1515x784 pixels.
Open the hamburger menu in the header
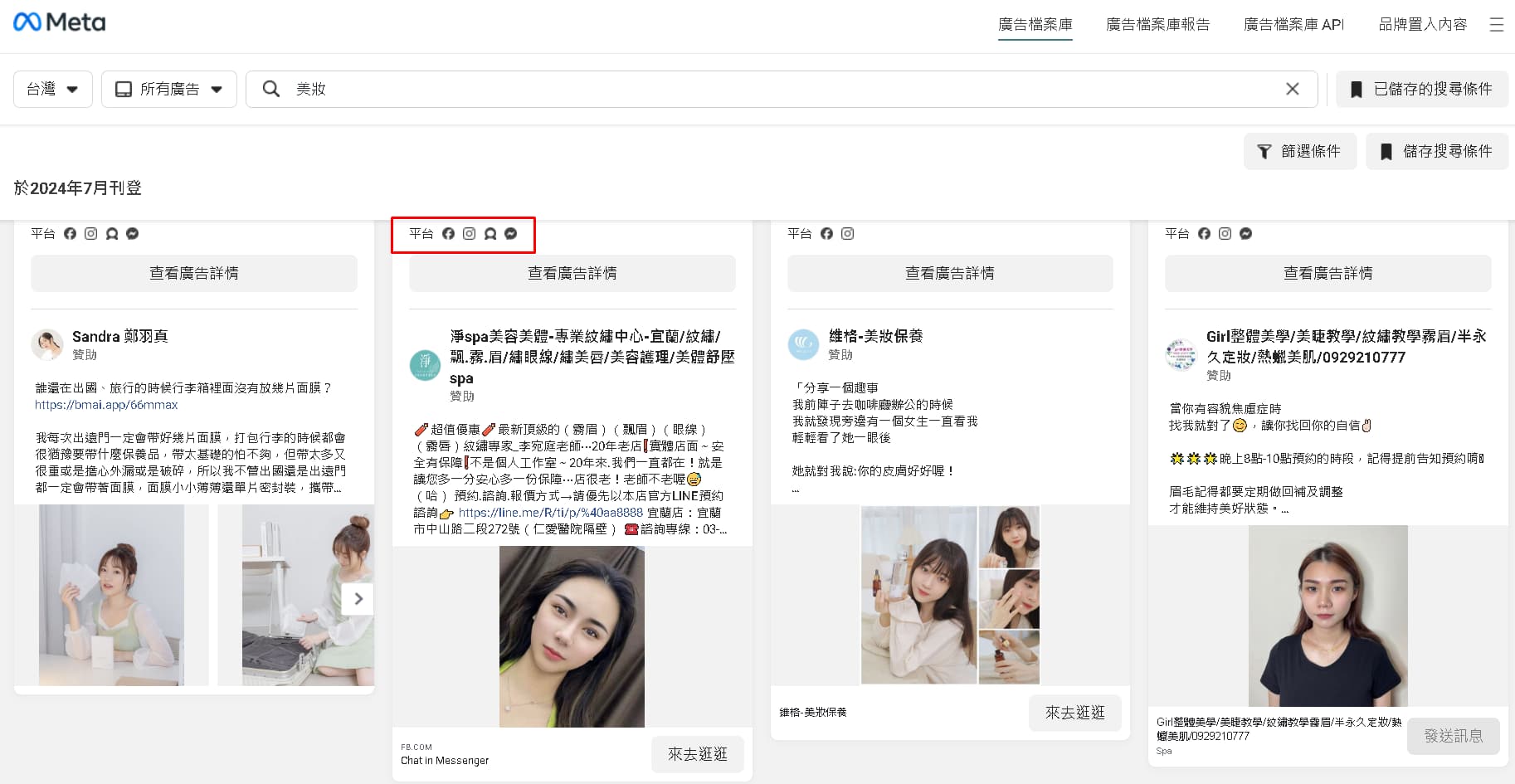(1497, 25)
